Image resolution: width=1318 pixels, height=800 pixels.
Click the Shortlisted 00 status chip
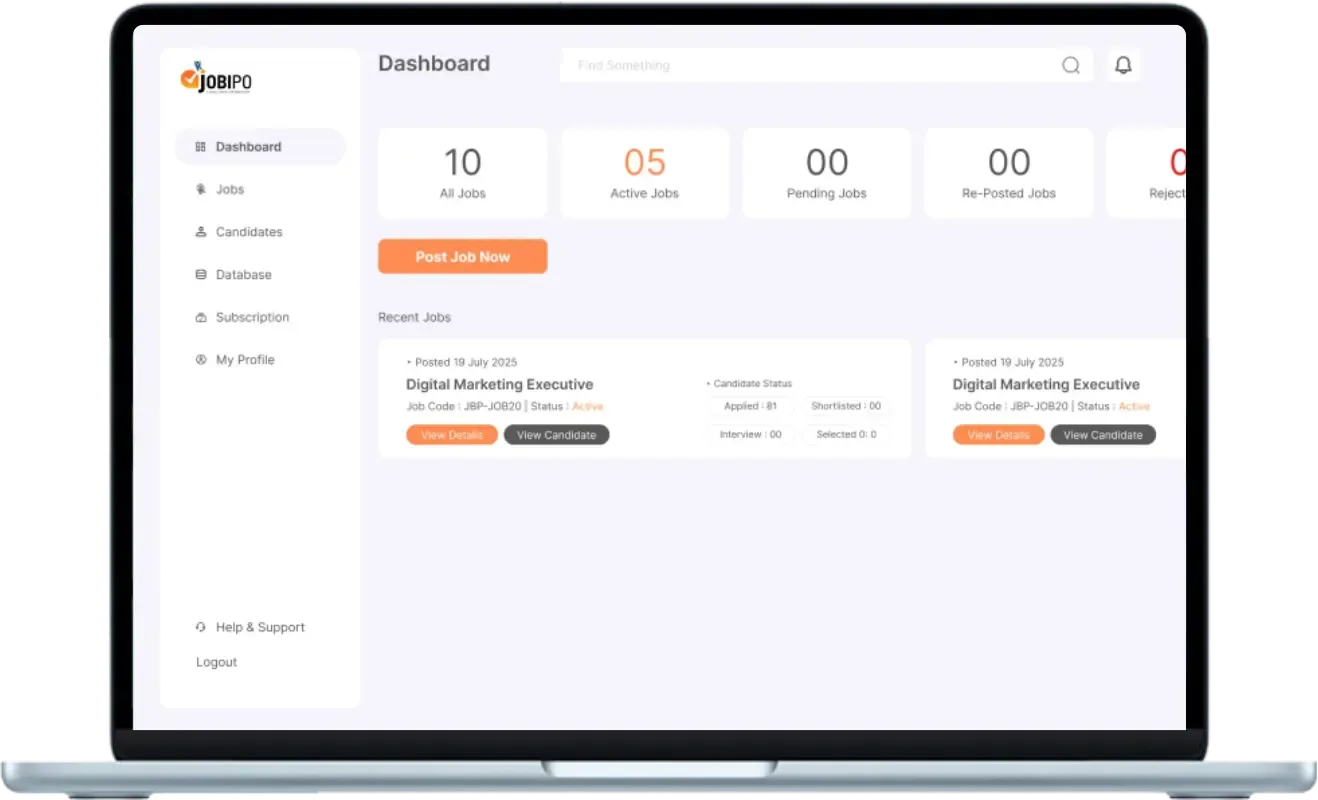(x=846, y=406)
